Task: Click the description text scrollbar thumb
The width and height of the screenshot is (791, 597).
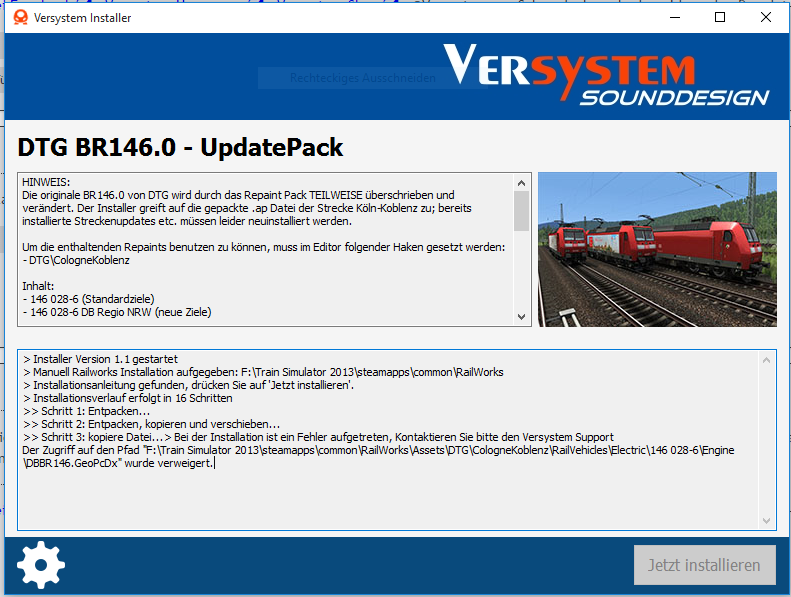Action: (522, 210)
